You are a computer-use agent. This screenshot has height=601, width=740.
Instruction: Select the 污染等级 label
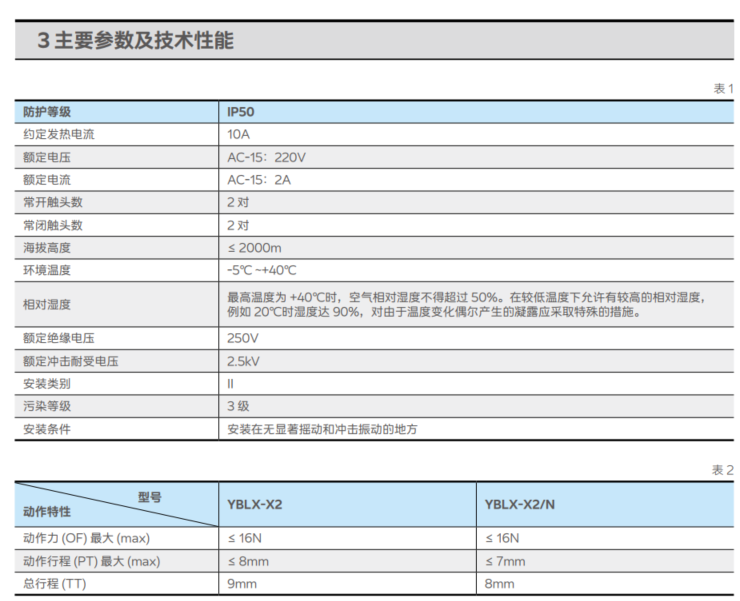[47, 406]
